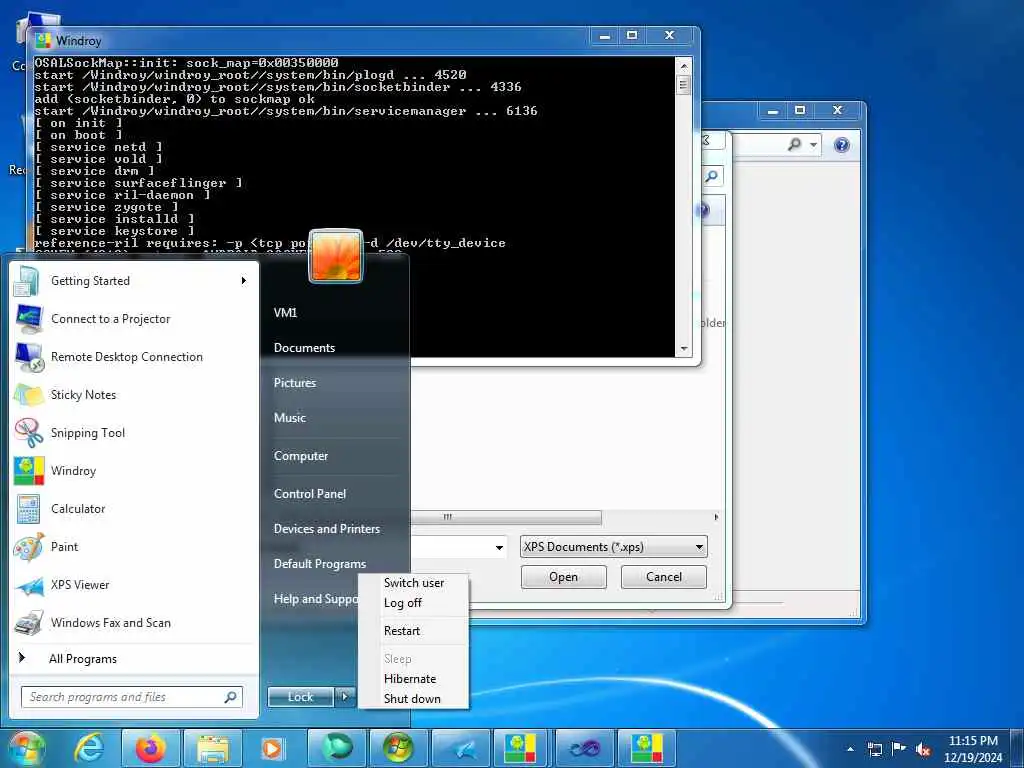The height and width of the screenshot is (768, 1024).
Task: Open Internet Explorer from the taskbar
Action: click(x=88, y=748)
